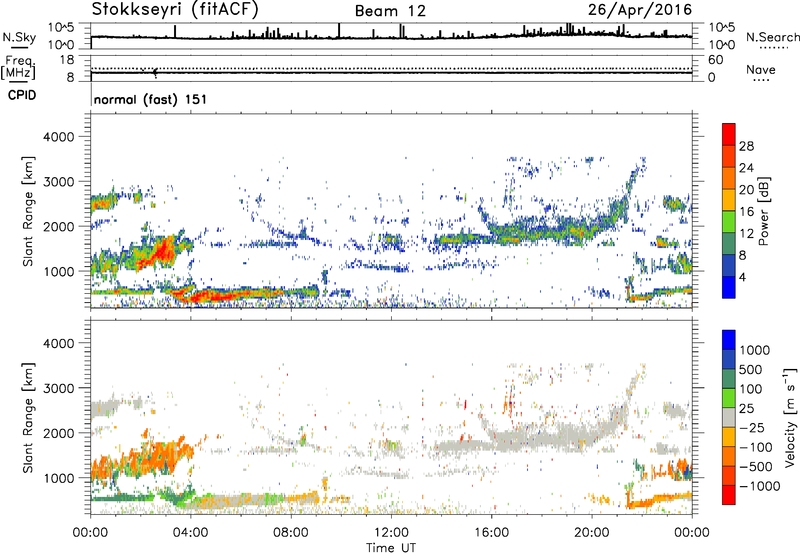Click the 'Velocity [m s-1]' colorbar label

tap(790, 417)
